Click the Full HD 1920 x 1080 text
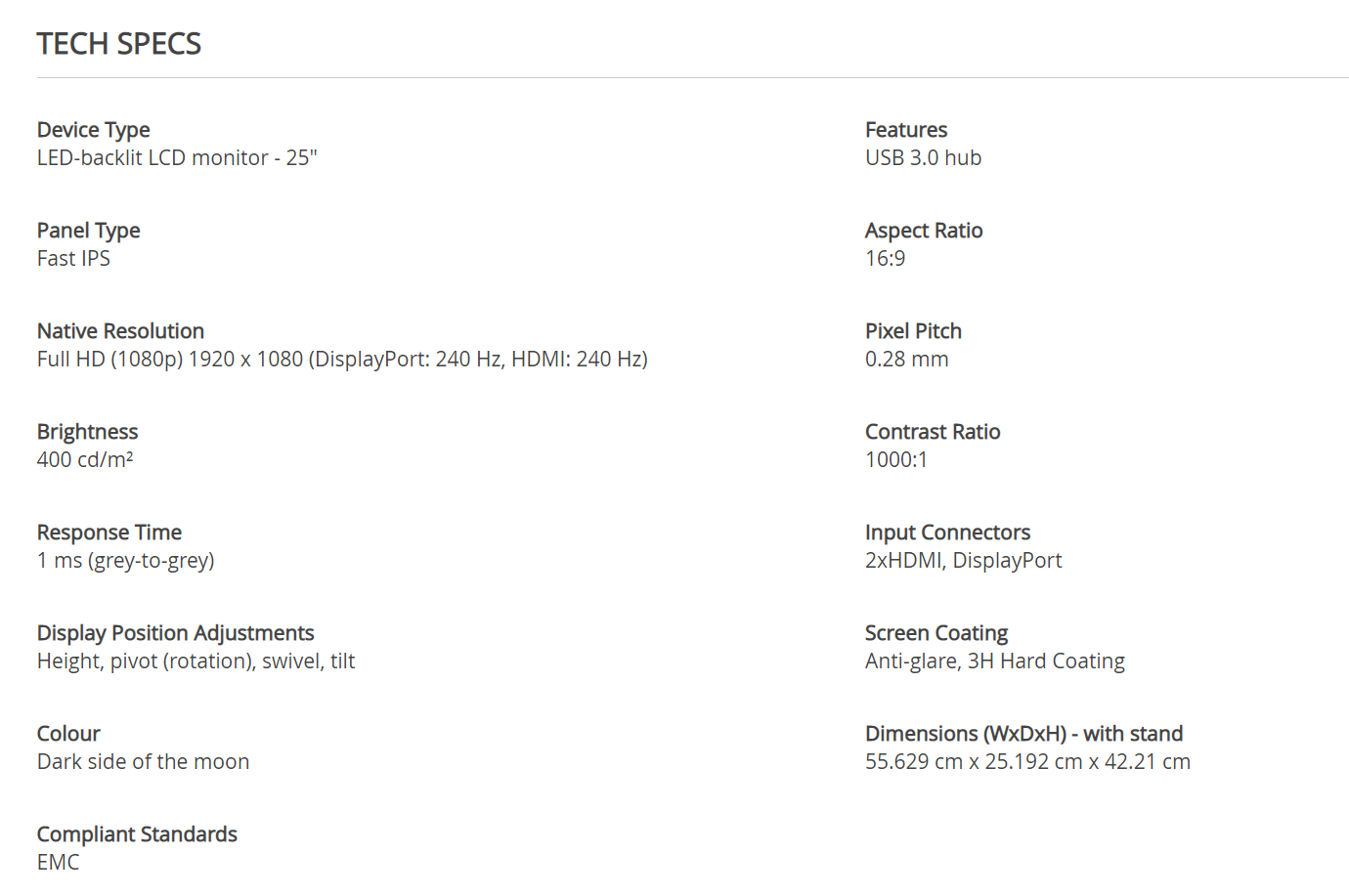Viewport: 1349px width, 896px height. click(x=342, y=360)
